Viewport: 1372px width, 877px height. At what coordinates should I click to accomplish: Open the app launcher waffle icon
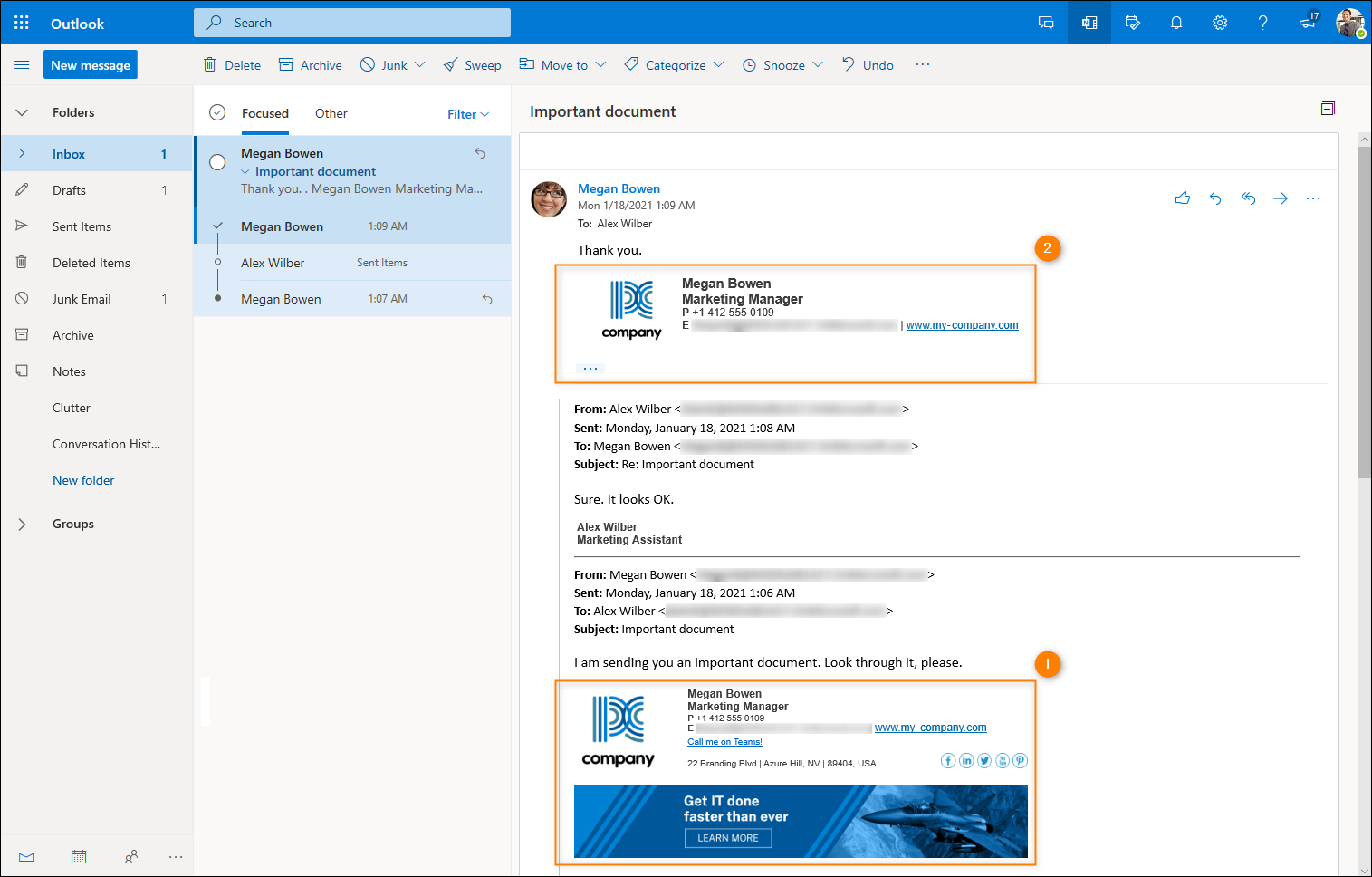point(22,23)
